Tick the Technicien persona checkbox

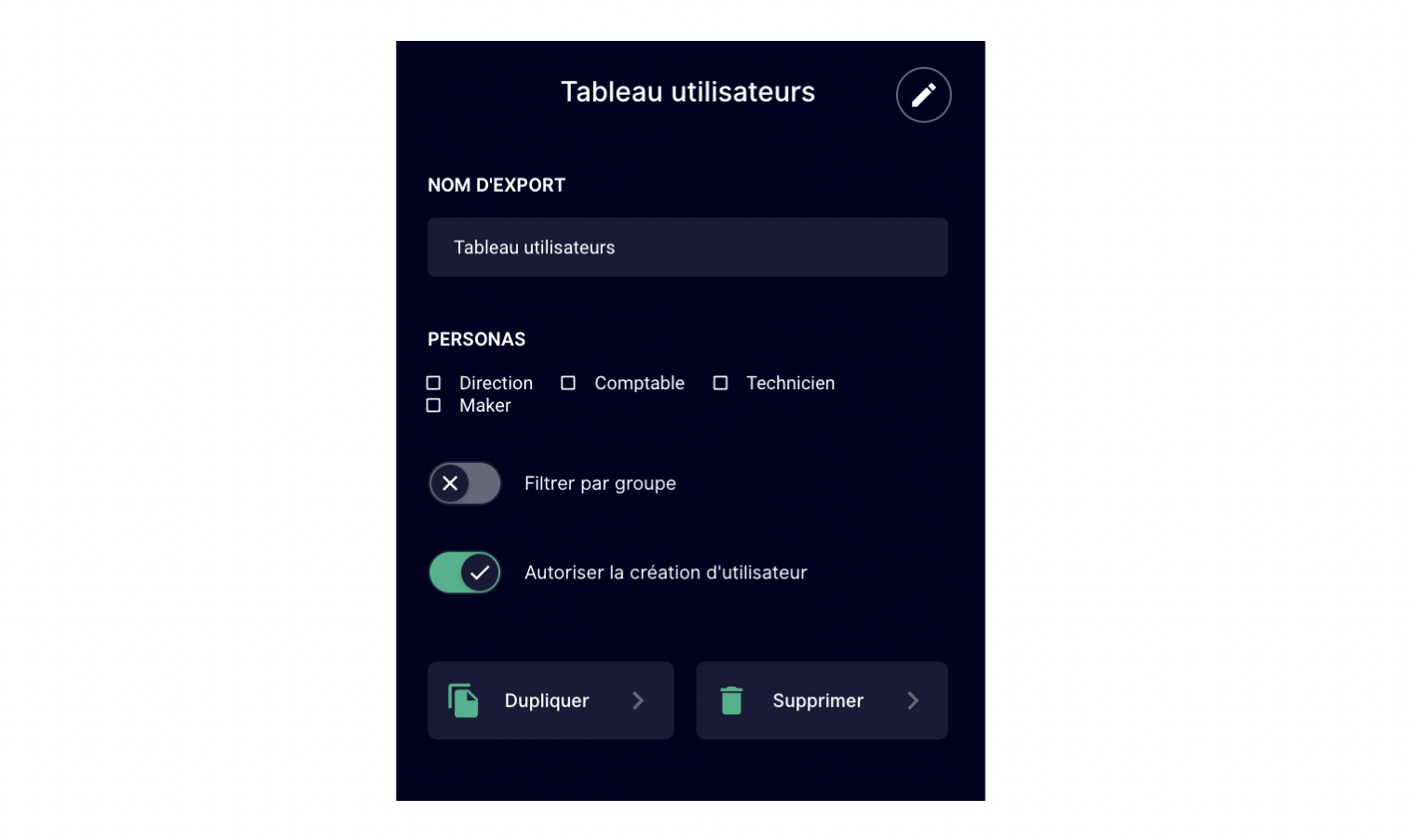(720, 383)
